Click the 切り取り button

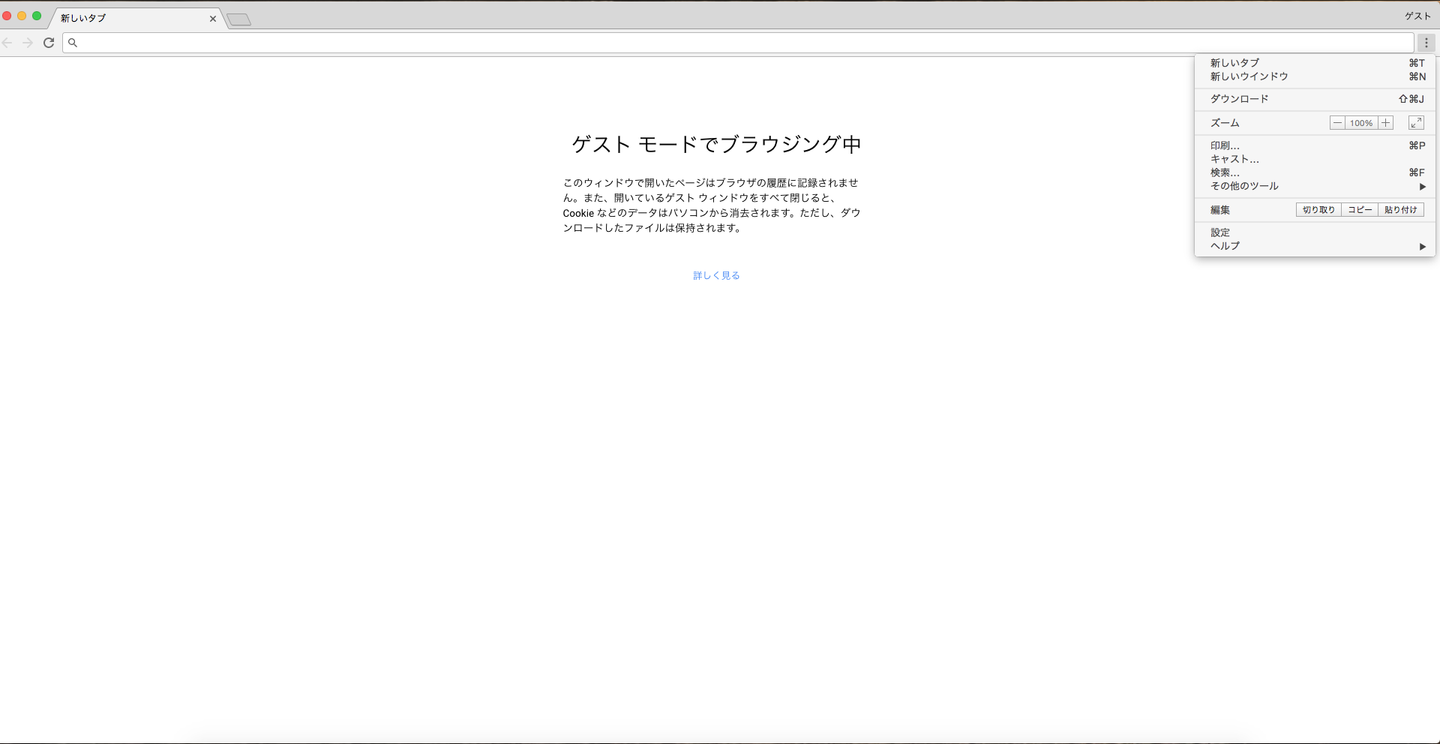1319,210
